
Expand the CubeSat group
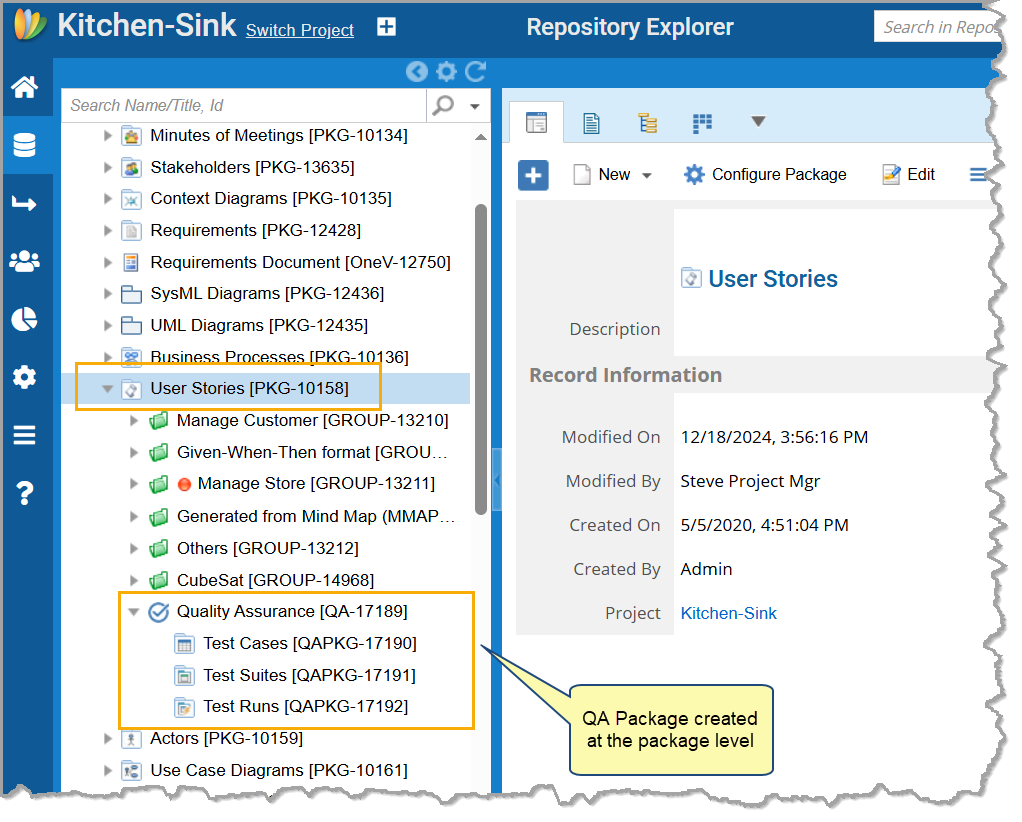point(134,580)
